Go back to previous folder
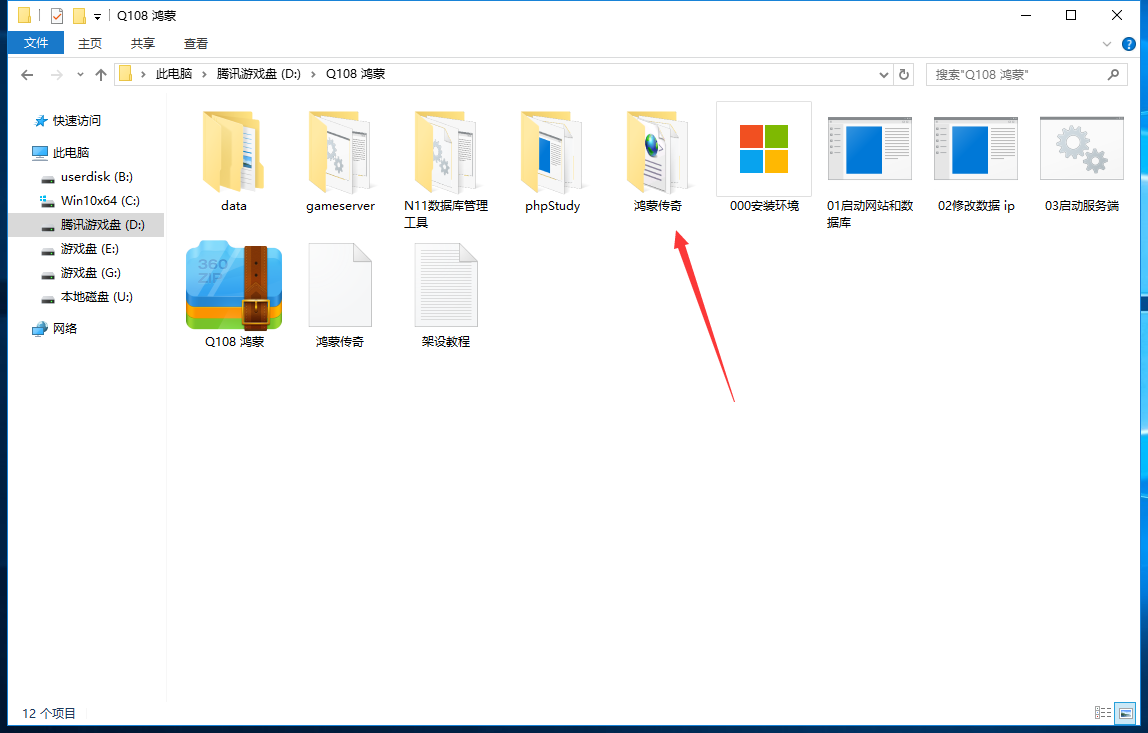The height and width of the screenshot is (733, 1148). pyautogui.click(x=27, y=75)
